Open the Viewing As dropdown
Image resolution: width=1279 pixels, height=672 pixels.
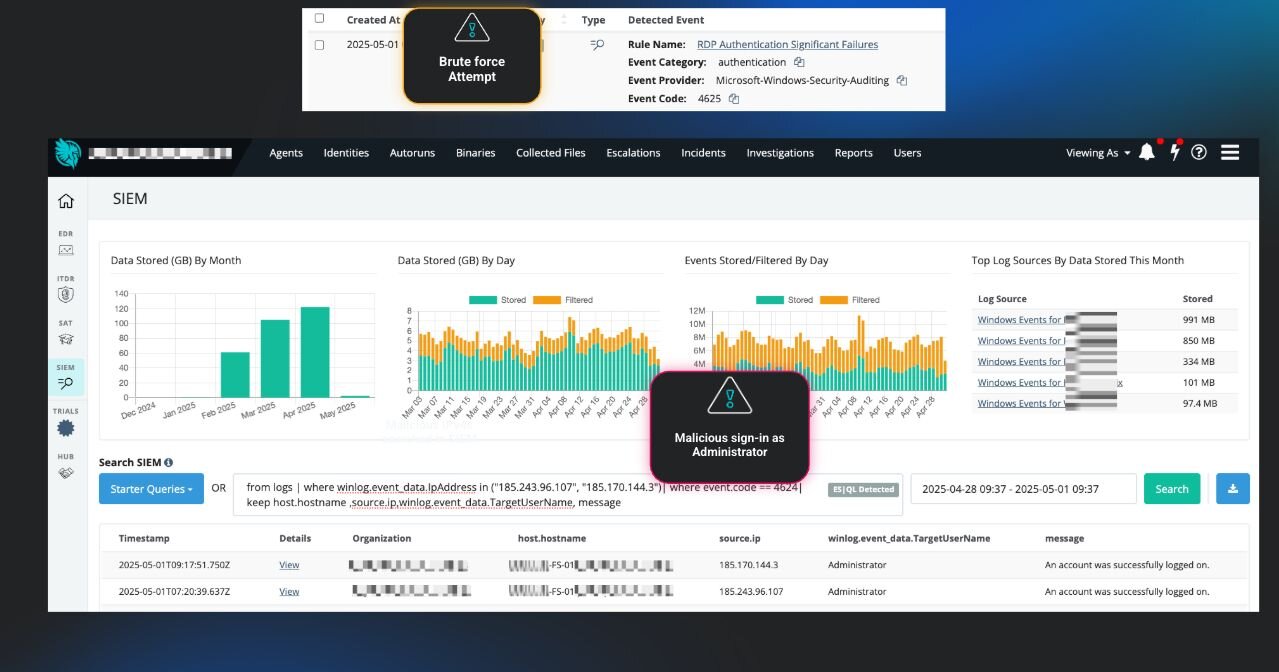1098,153
